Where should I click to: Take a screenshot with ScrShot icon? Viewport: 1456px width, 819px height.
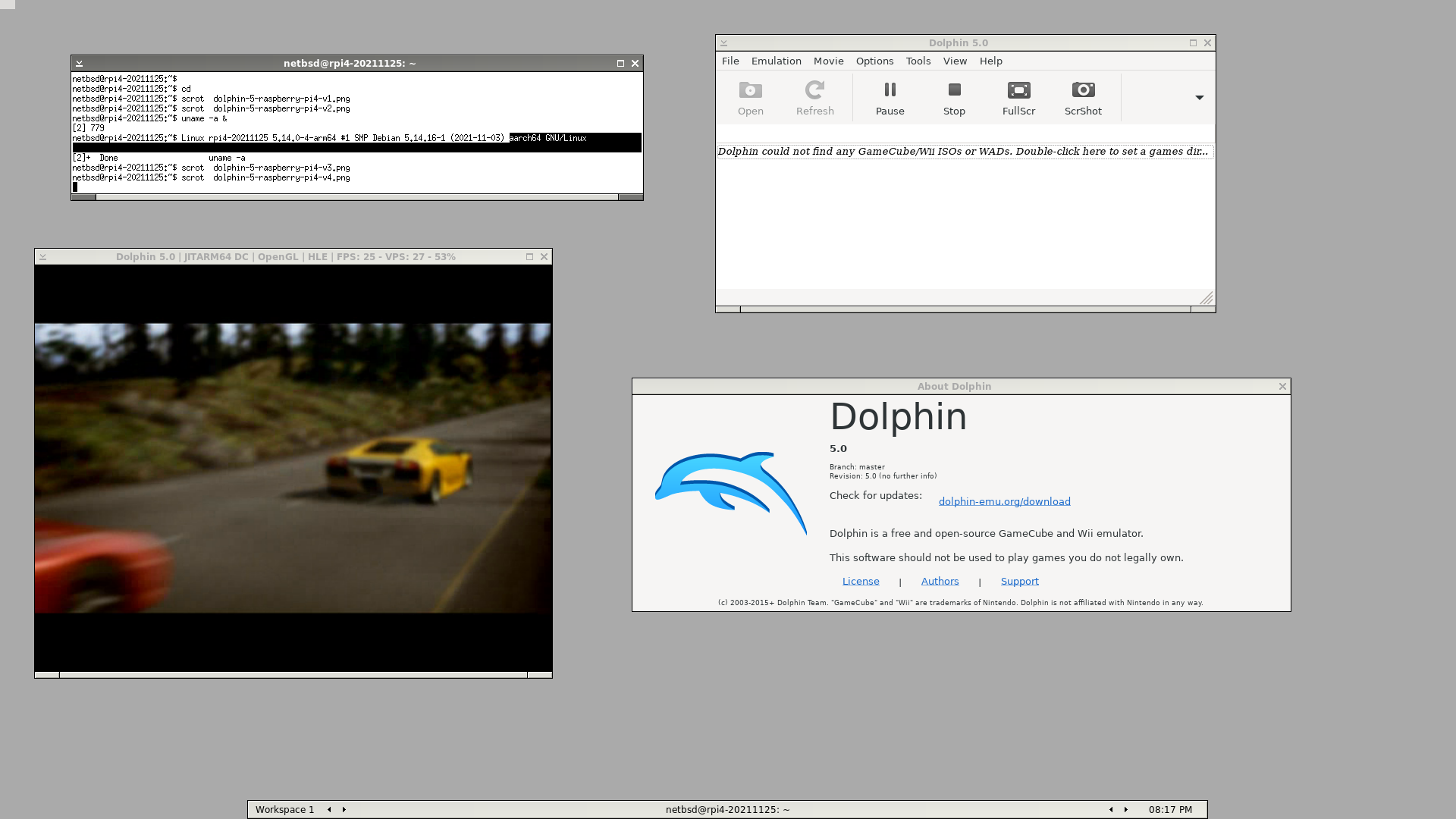[1083, 98]
